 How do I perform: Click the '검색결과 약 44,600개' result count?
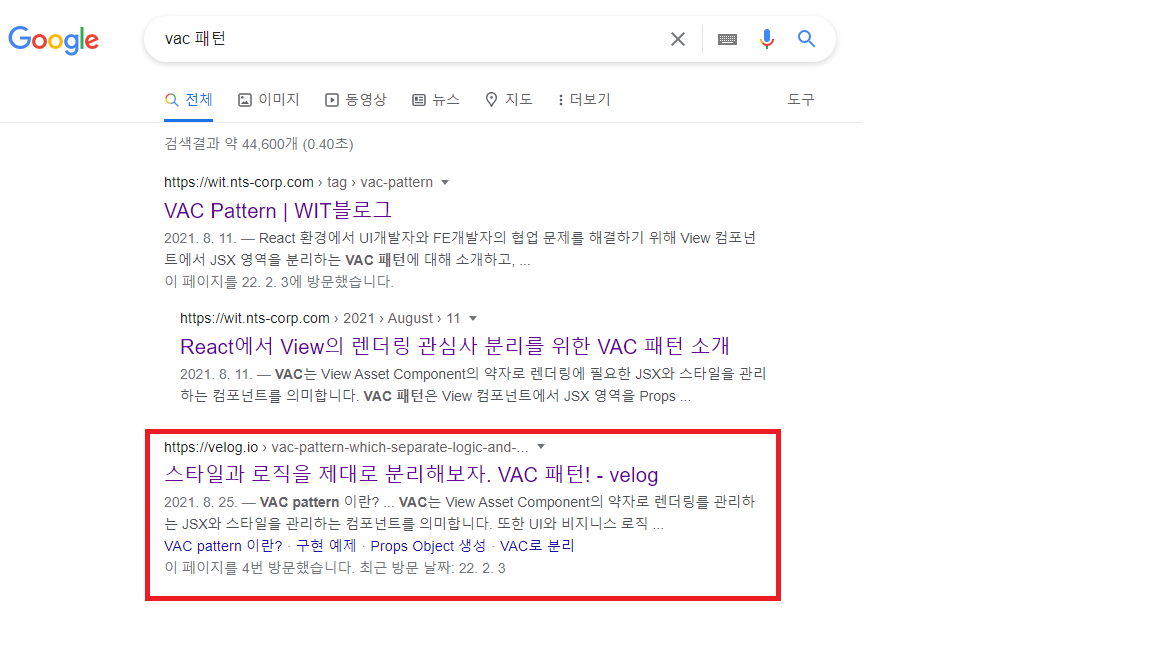[259, 144]
